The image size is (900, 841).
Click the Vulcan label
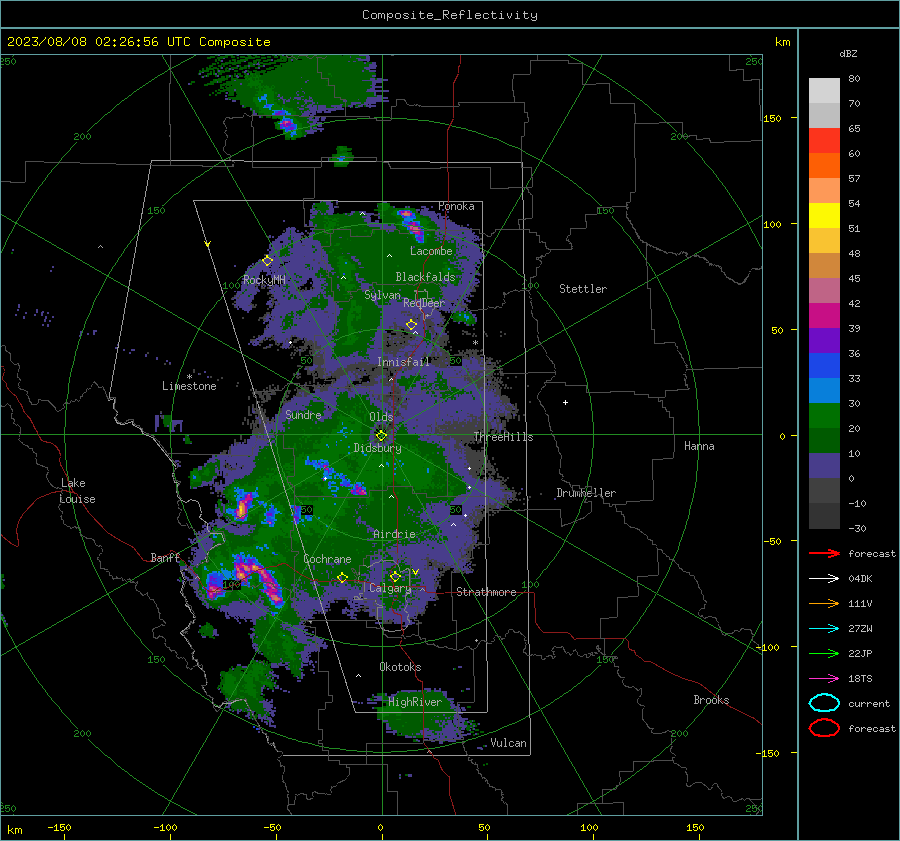[x=508, y=743]
